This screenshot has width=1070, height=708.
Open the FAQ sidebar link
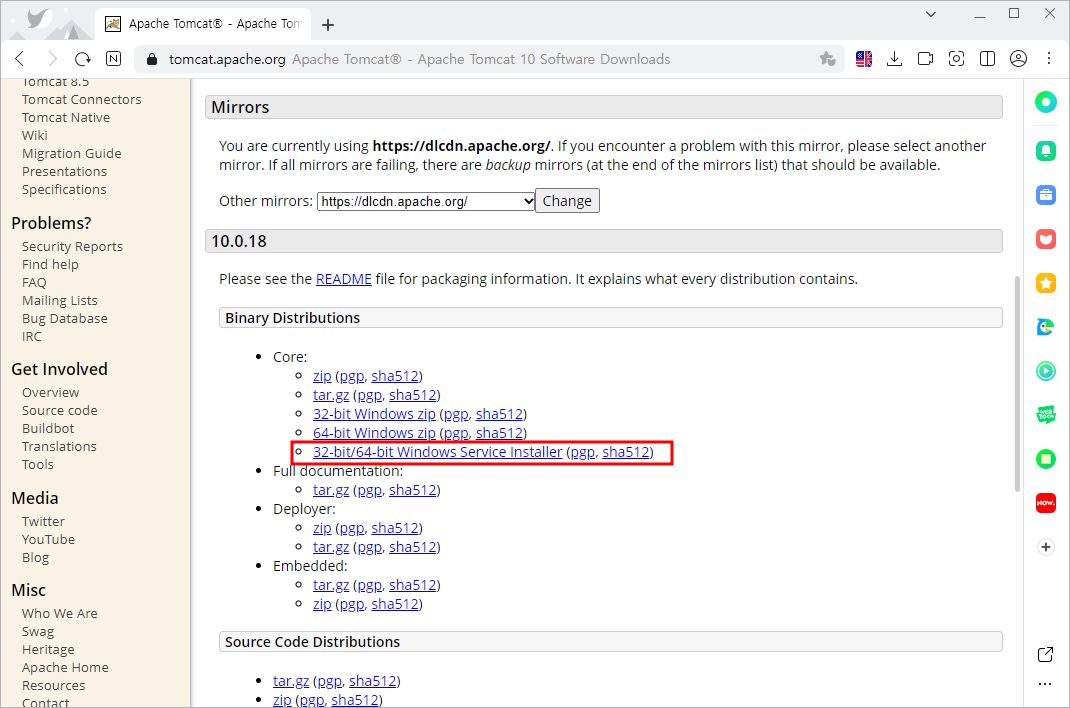pyautogui.click(x=34, y=282)
